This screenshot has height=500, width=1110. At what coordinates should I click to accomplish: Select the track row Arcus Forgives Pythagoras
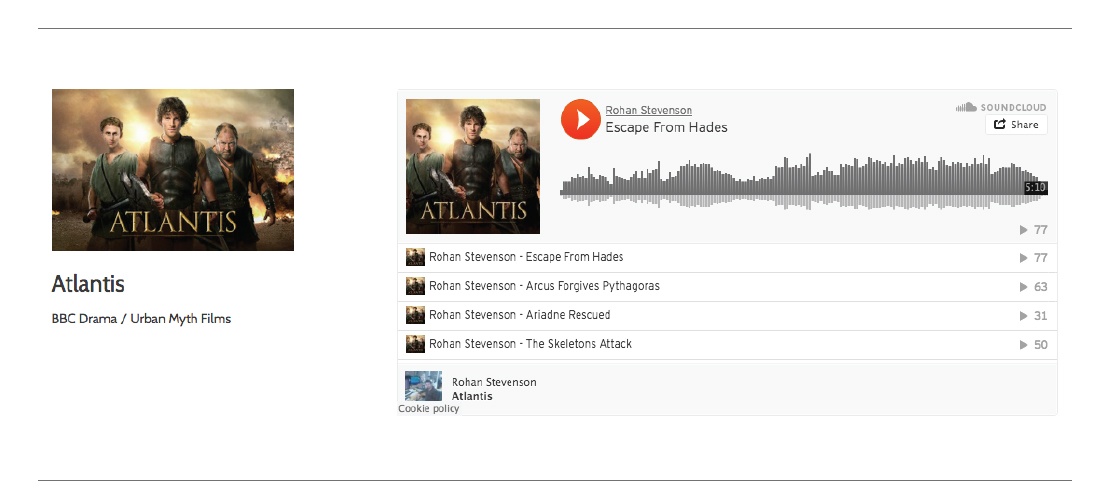[727, 287]
